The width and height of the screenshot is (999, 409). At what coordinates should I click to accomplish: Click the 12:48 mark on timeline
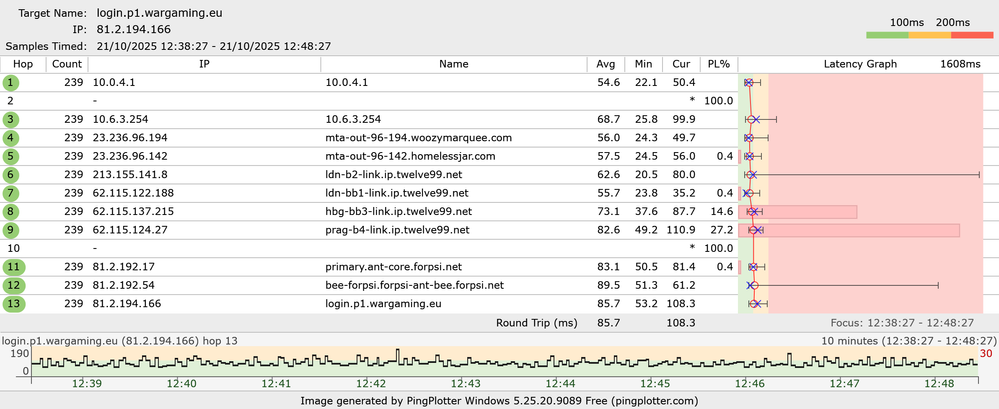[x=940, y=384]
